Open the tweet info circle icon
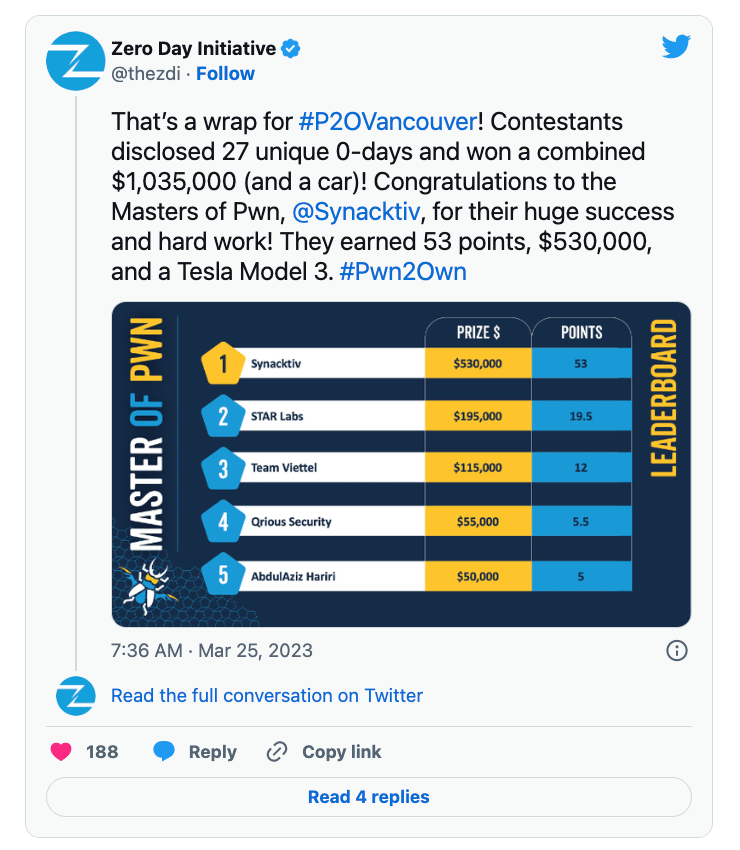 coord(676,650)
